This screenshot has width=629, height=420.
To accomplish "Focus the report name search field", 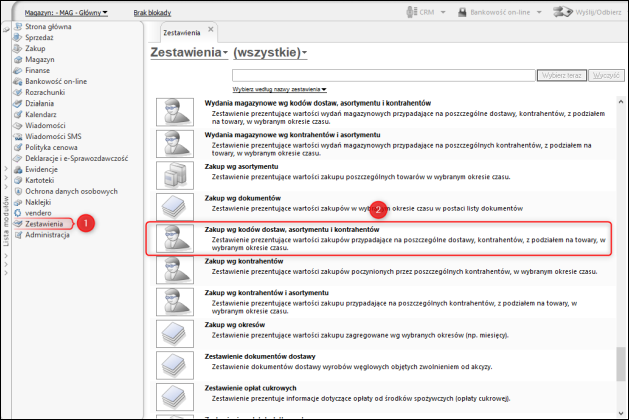I will (384, 75).
